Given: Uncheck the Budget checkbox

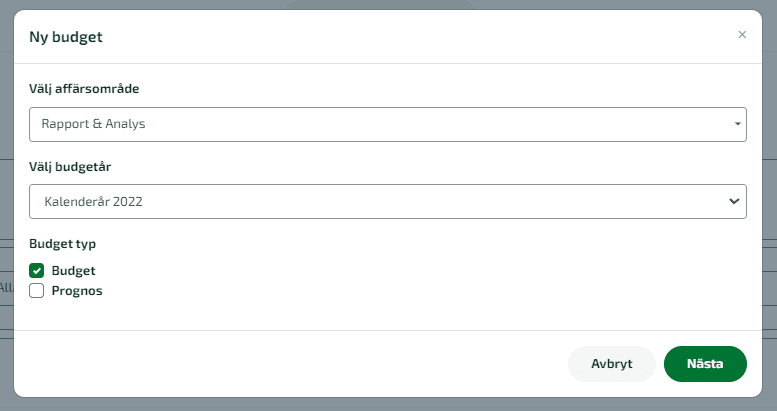Looking at the screenshot, I should 36,271.
